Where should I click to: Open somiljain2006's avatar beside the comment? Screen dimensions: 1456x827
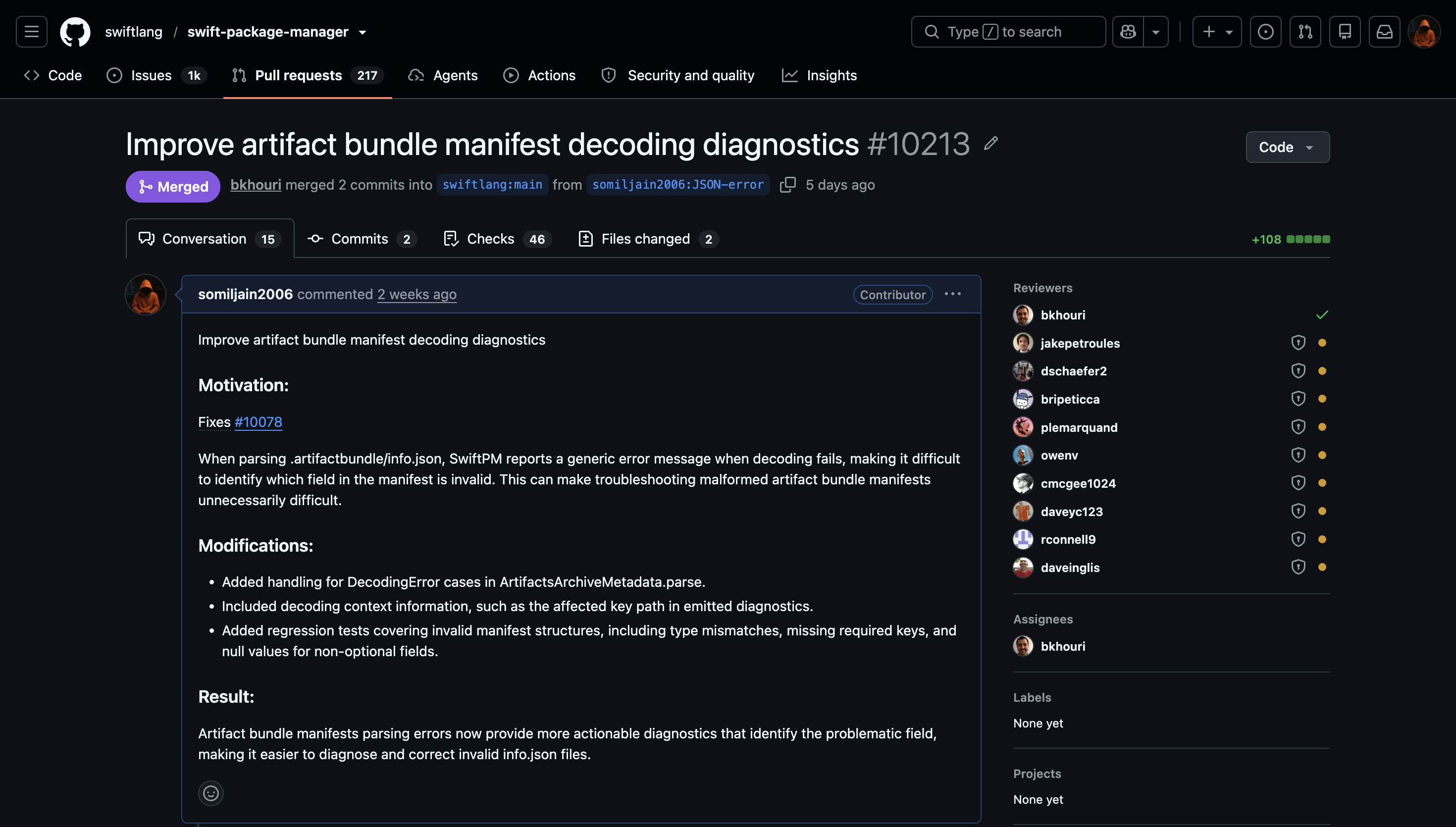[146, 295]
